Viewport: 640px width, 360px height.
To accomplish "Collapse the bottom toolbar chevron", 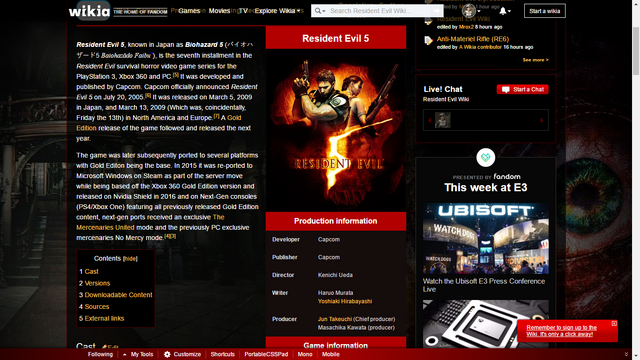I will [626, 354].
